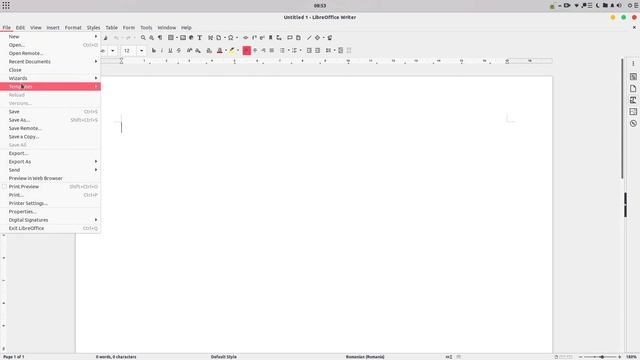Screen dimensions: 640x360
Task: Justify the paragraph text
Action: (272, 50)
